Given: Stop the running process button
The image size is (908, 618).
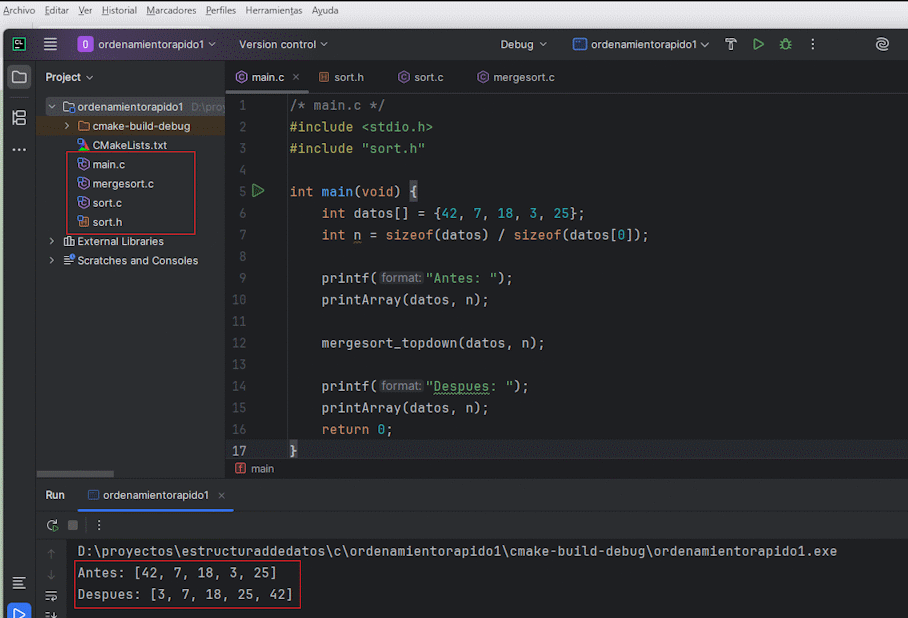Looking at the screenshot, I should click(71, 525).
